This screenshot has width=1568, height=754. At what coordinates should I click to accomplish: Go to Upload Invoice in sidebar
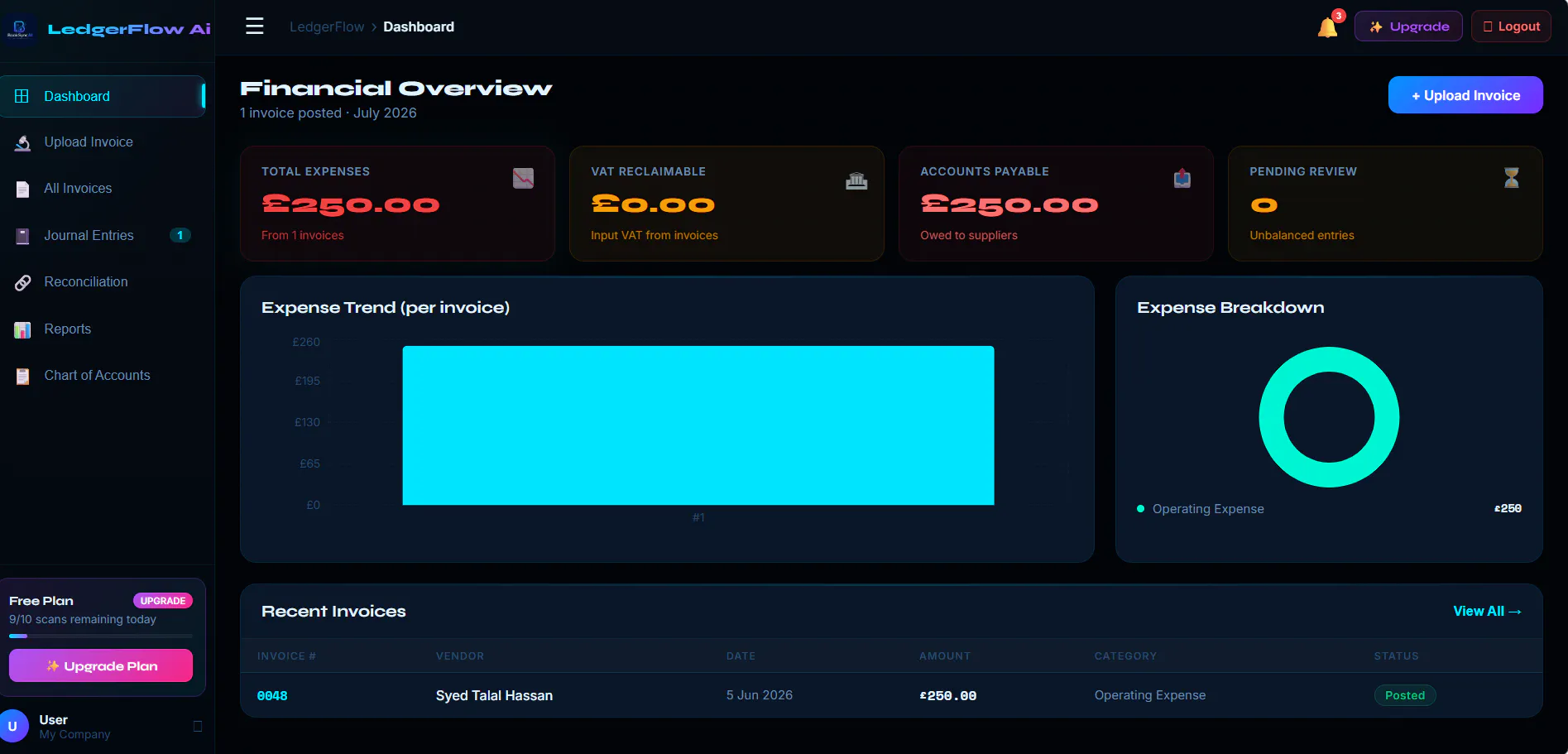[103, 142]
